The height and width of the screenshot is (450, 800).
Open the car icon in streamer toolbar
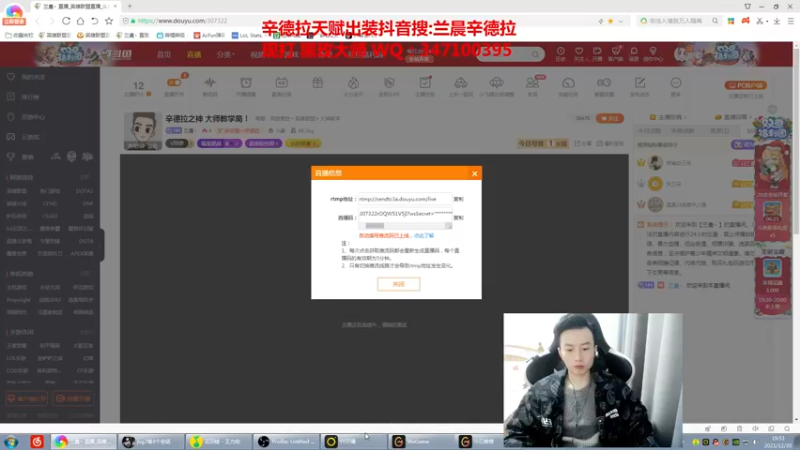click(461, 83)
